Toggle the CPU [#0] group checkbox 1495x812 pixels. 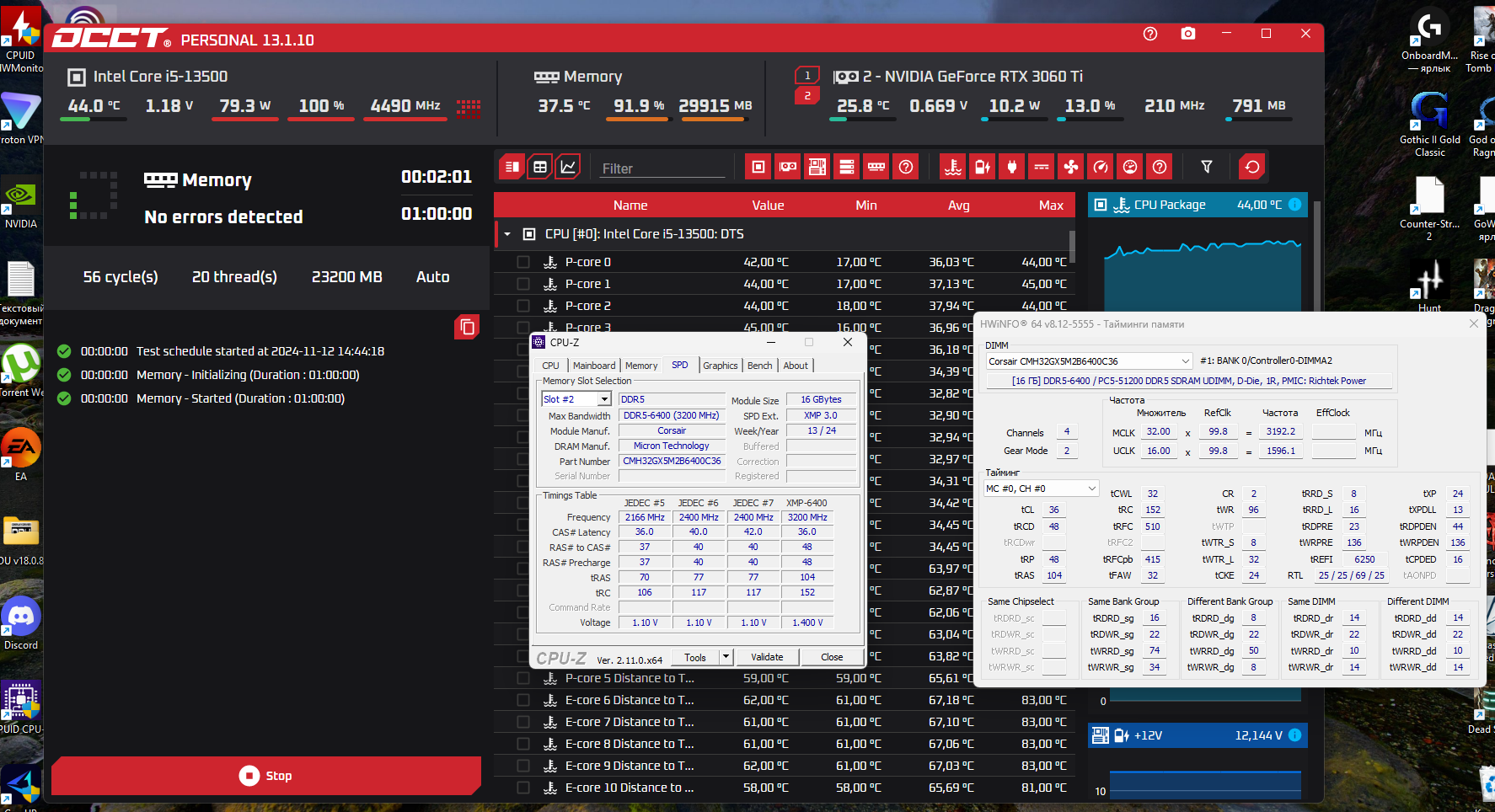529,234
